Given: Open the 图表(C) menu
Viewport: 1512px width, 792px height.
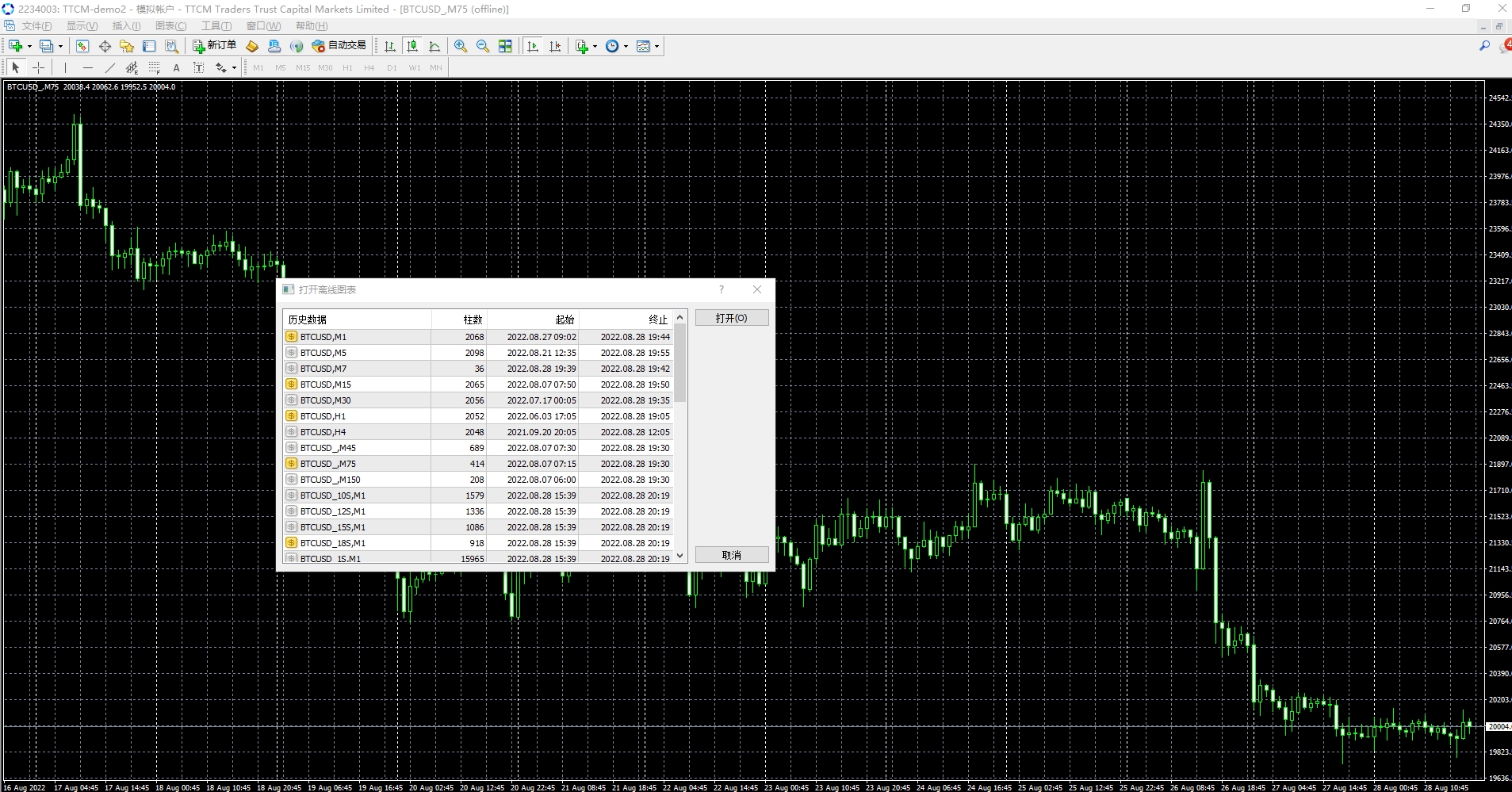Looking at the screenshot, I should (170, 26).
